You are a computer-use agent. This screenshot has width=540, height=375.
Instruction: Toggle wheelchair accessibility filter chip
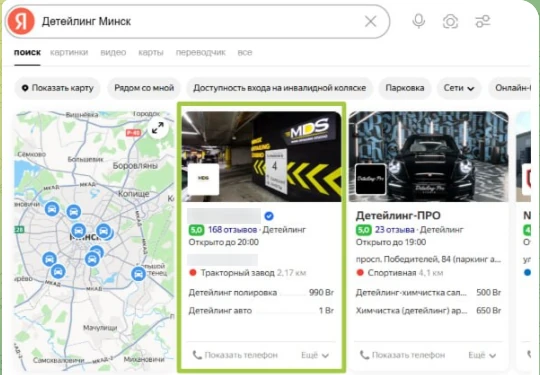pos(279,88)
